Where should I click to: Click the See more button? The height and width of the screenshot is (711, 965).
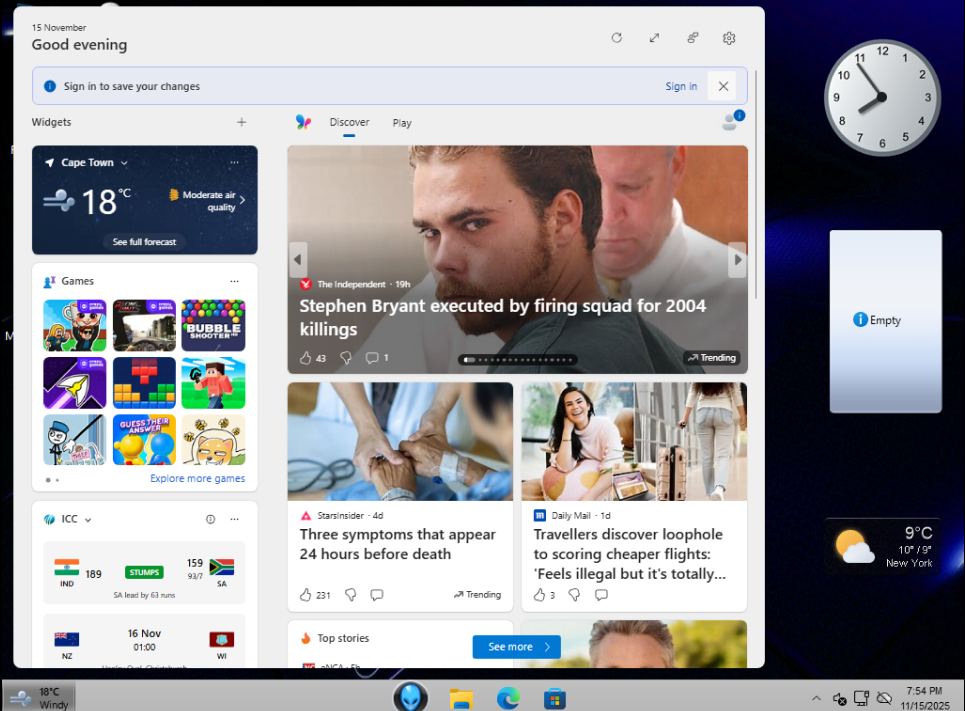point(516,647)
